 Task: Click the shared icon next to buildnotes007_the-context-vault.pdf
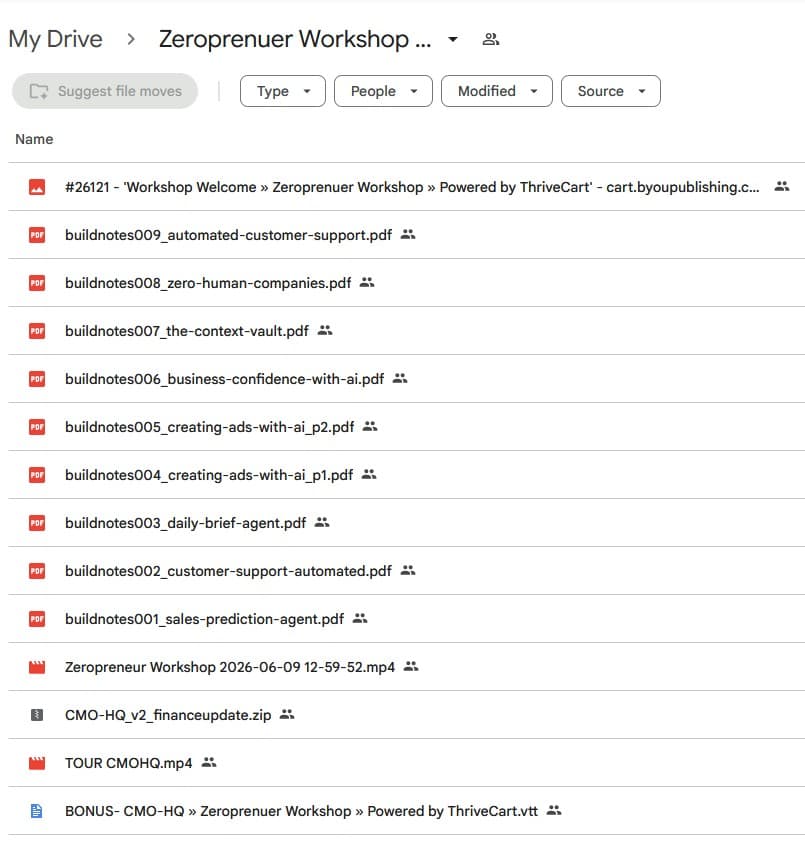click(x=325, y=330)
